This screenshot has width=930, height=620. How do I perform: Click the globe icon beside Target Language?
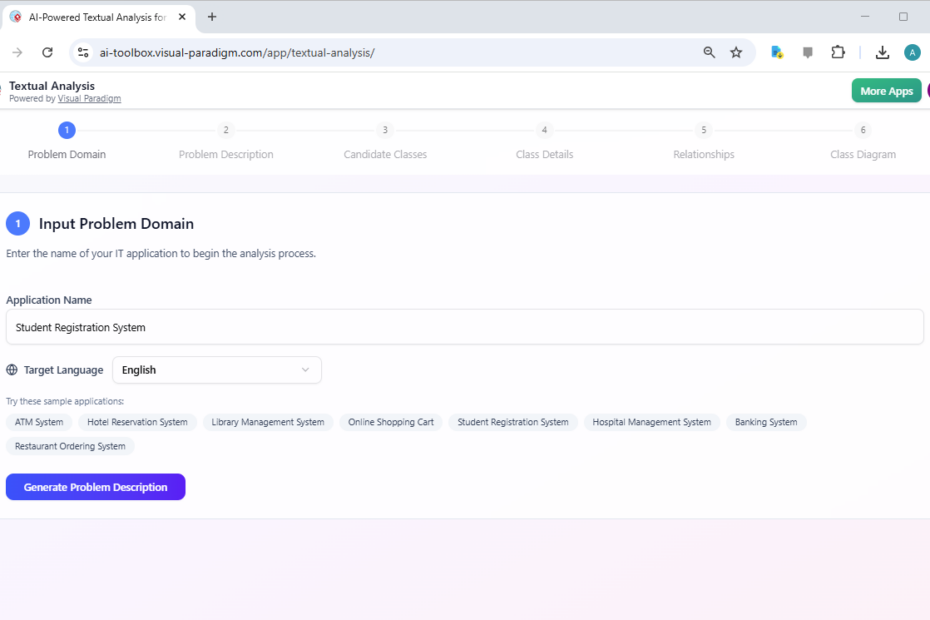pos(12,369)
